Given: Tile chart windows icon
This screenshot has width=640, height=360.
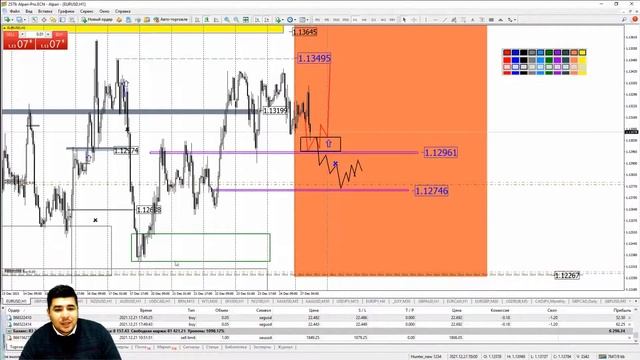Looking at the screenshot, I should point(246,20).
